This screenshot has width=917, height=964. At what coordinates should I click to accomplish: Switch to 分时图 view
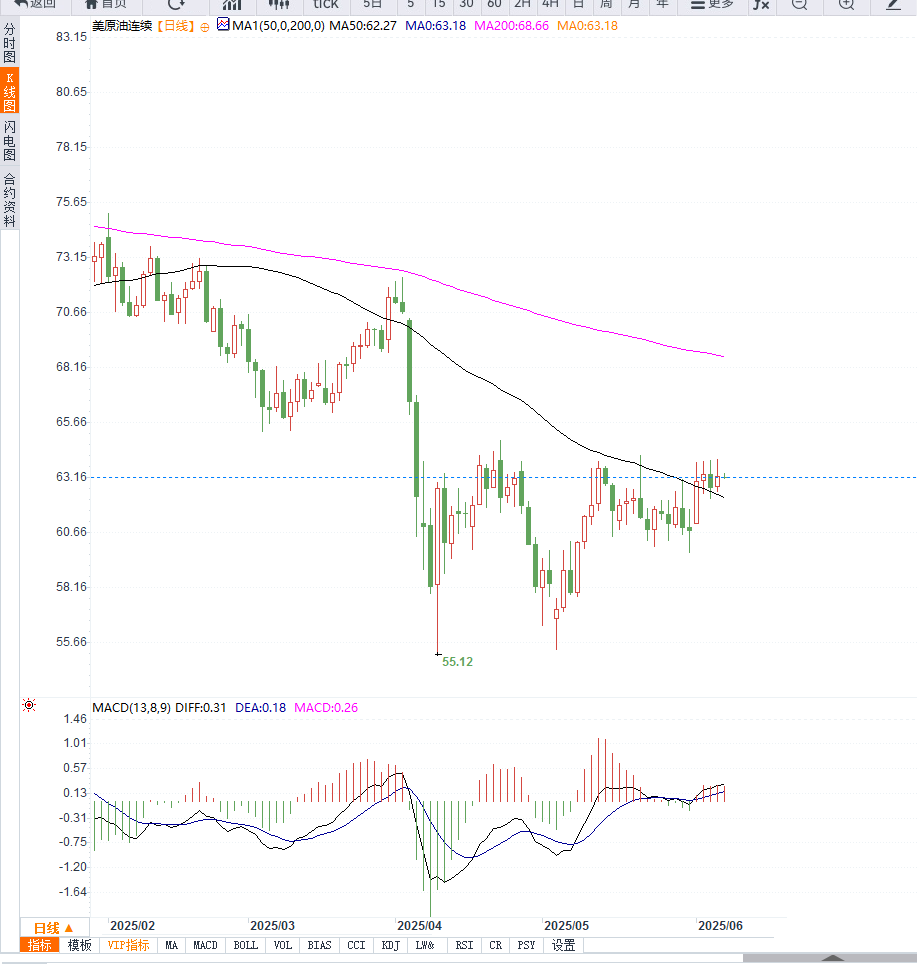[x=9, y=45]
